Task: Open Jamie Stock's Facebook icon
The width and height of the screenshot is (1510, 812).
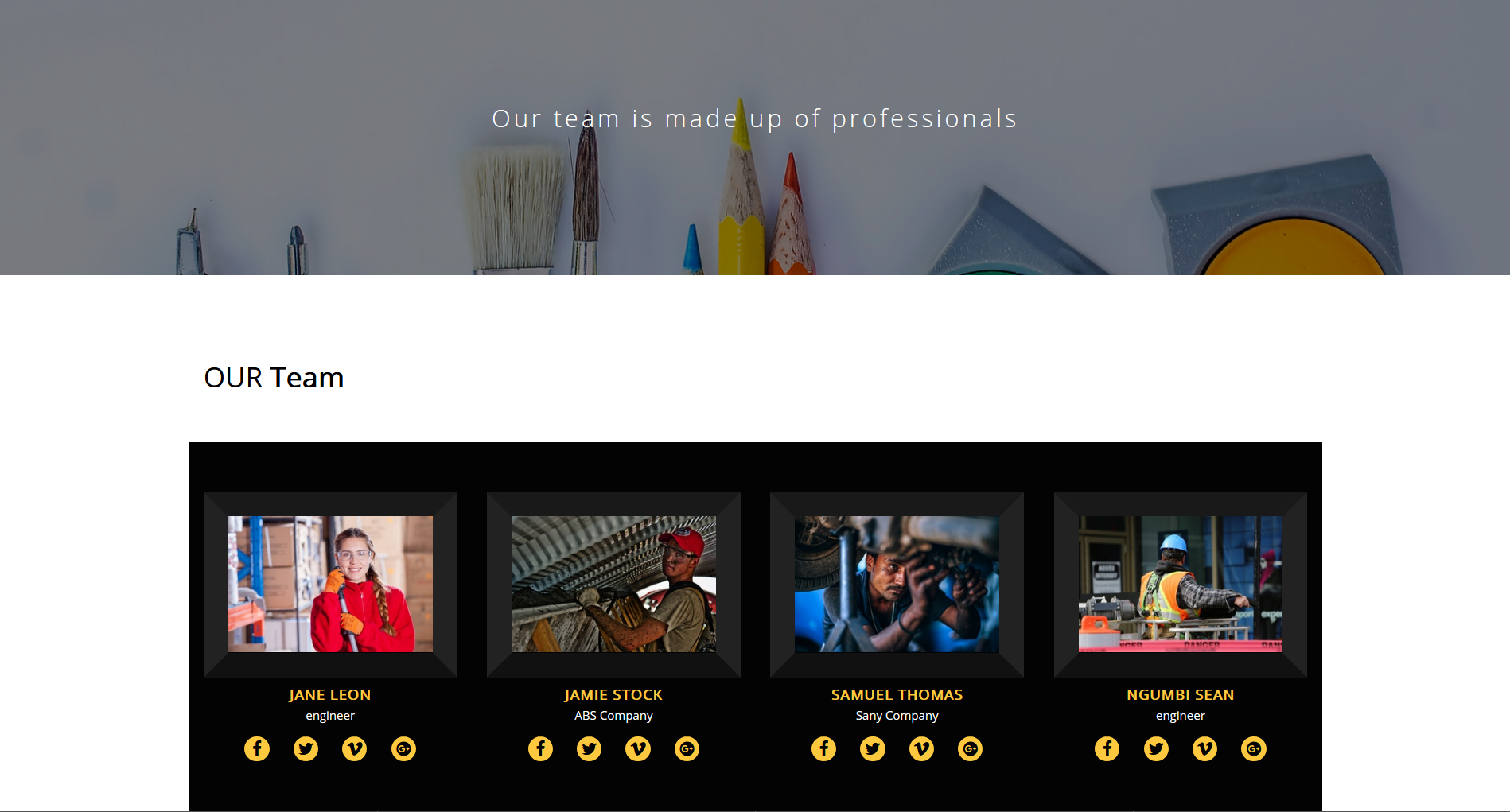Action: [x=540, y=748]
